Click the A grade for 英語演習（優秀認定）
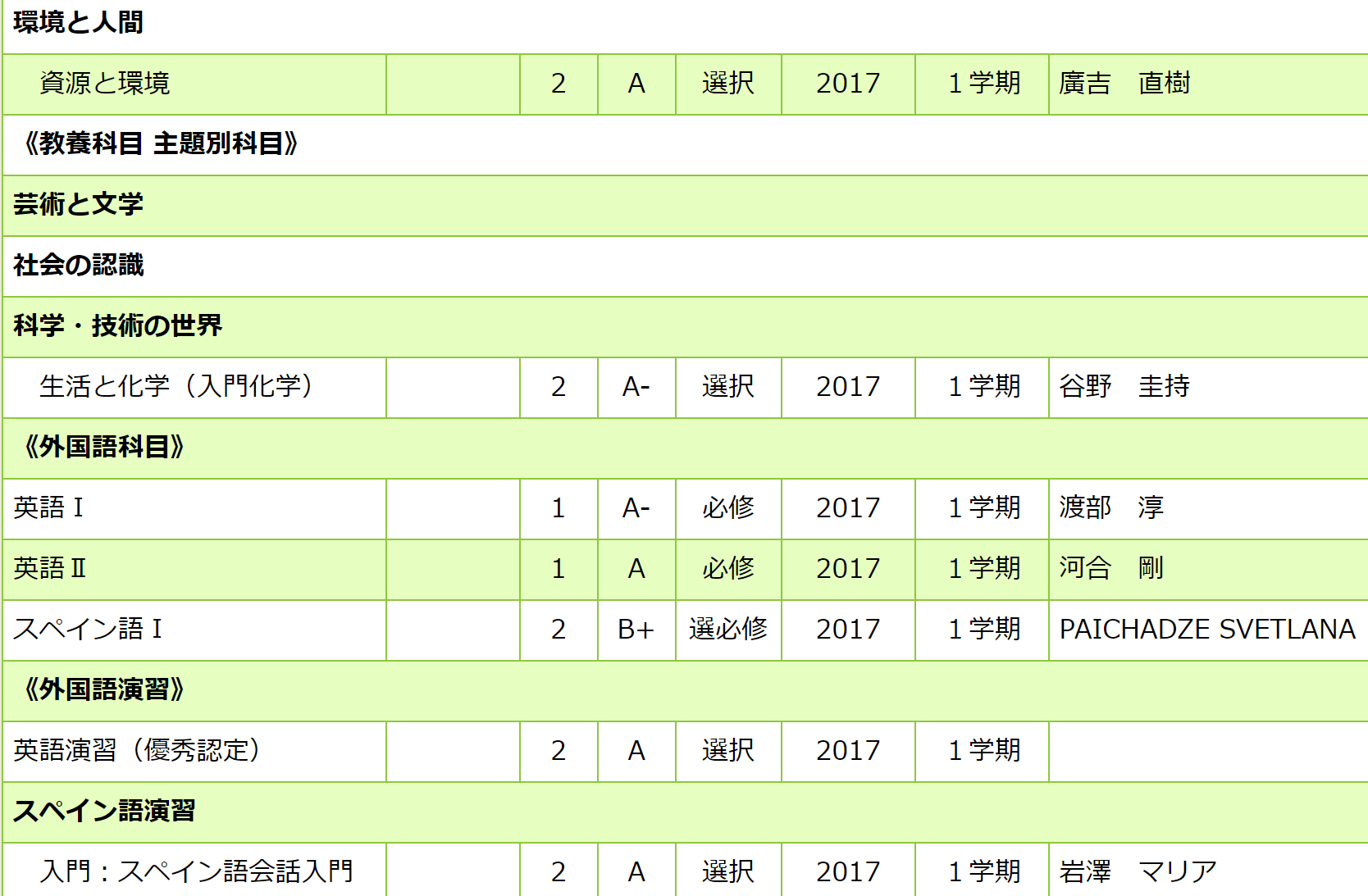This screenshot has height=896, width=1368. [x=636, y=750]
